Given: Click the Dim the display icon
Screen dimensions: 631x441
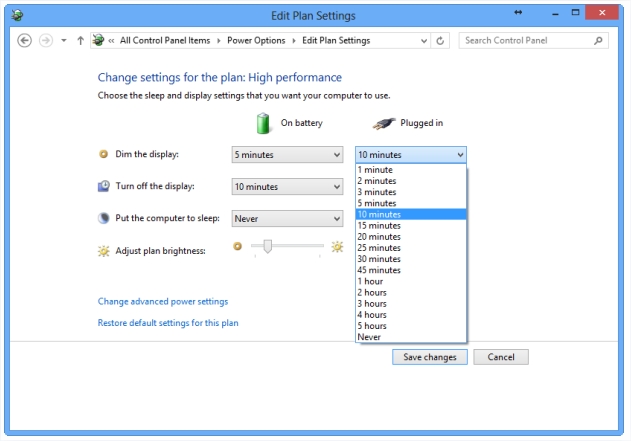Looking at the screenshot, I should 103,154.
